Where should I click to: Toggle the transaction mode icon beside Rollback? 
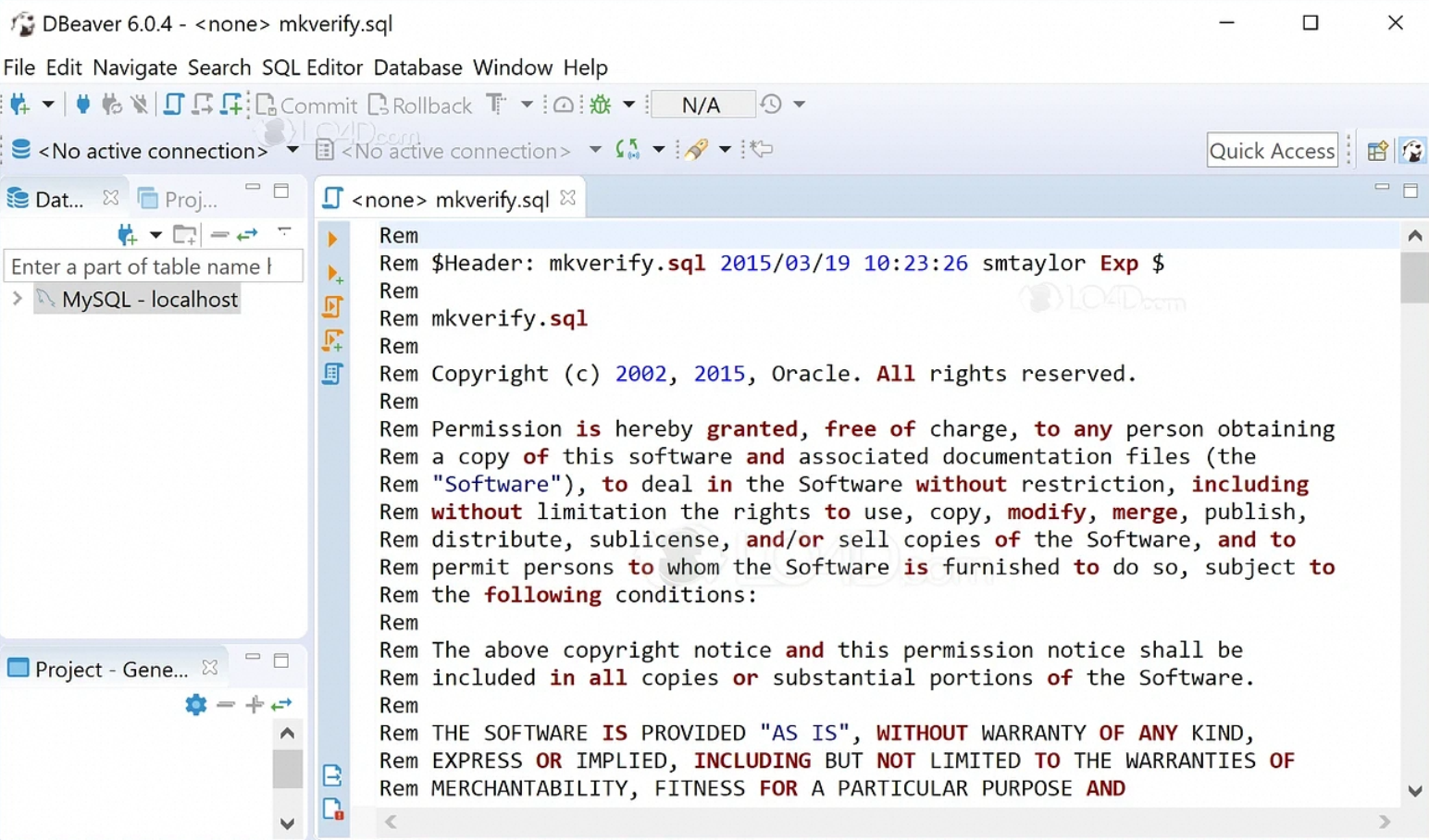point(497,105)
